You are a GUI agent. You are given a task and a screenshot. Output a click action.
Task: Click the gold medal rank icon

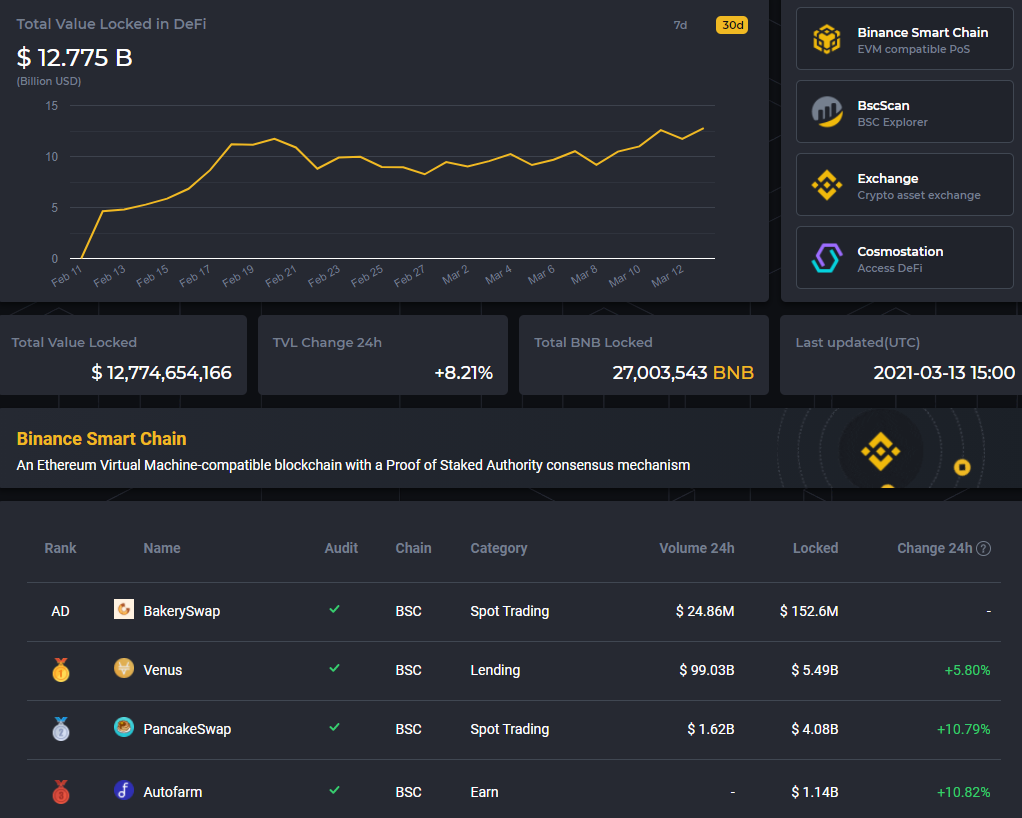[61, 669]
